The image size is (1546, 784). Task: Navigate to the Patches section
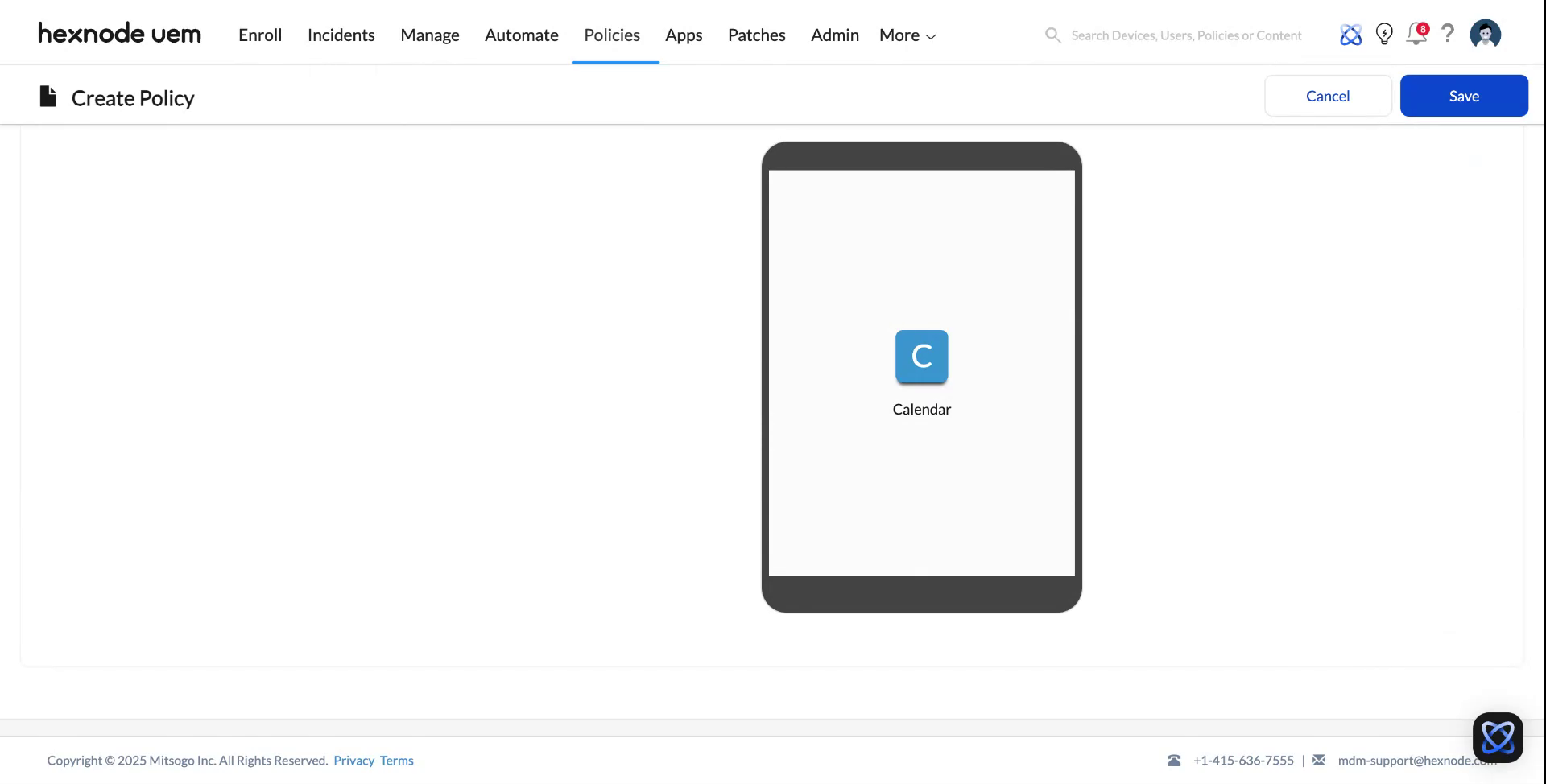[x=756, y=35]
